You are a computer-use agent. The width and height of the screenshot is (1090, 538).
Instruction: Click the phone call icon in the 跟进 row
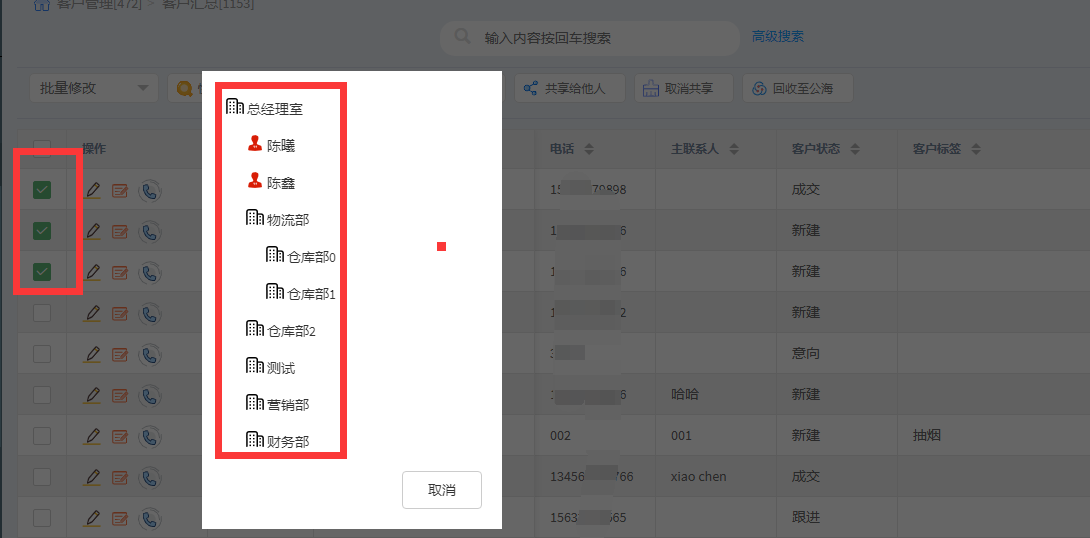point(149,519)
